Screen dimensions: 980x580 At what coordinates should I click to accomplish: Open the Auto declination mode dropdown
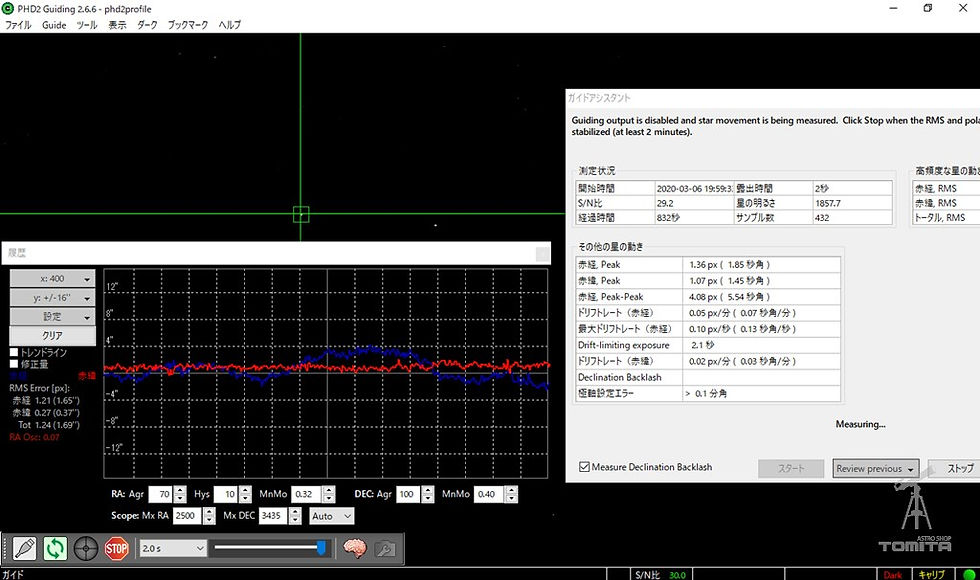(331, 516)
